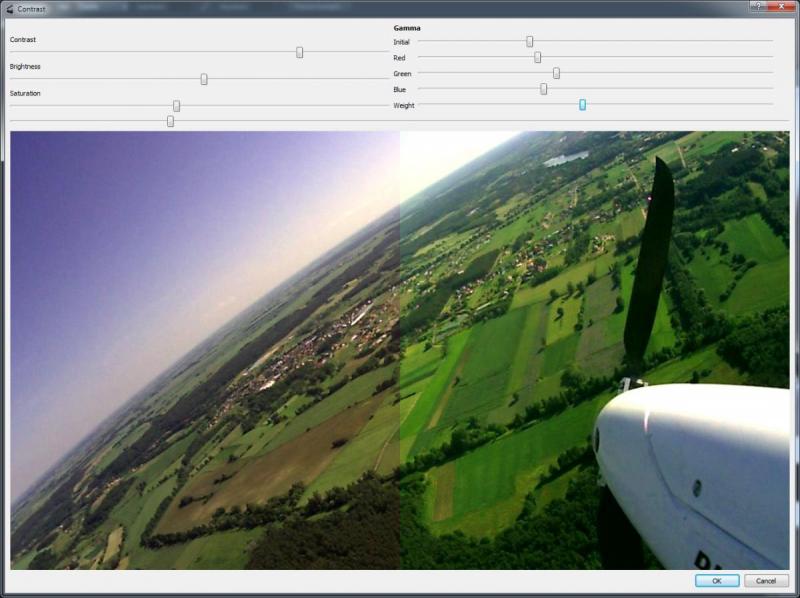Click the Gamma Blue slider handle
This screenshot has height=598, width=800.
coord(543,89)
